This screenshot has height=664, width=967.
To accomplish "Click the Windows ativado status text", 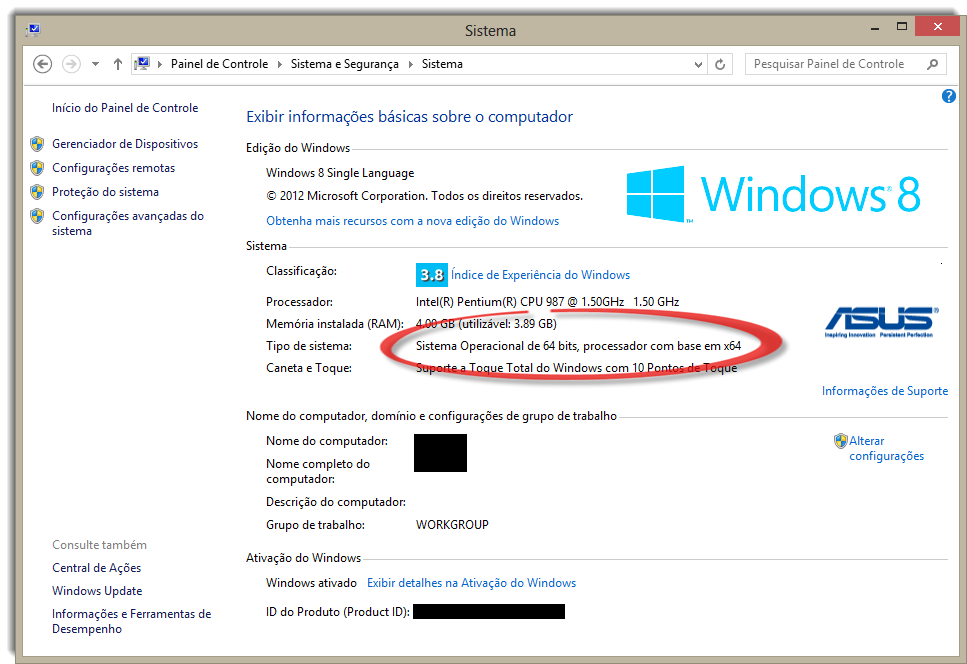I will 311,583.
